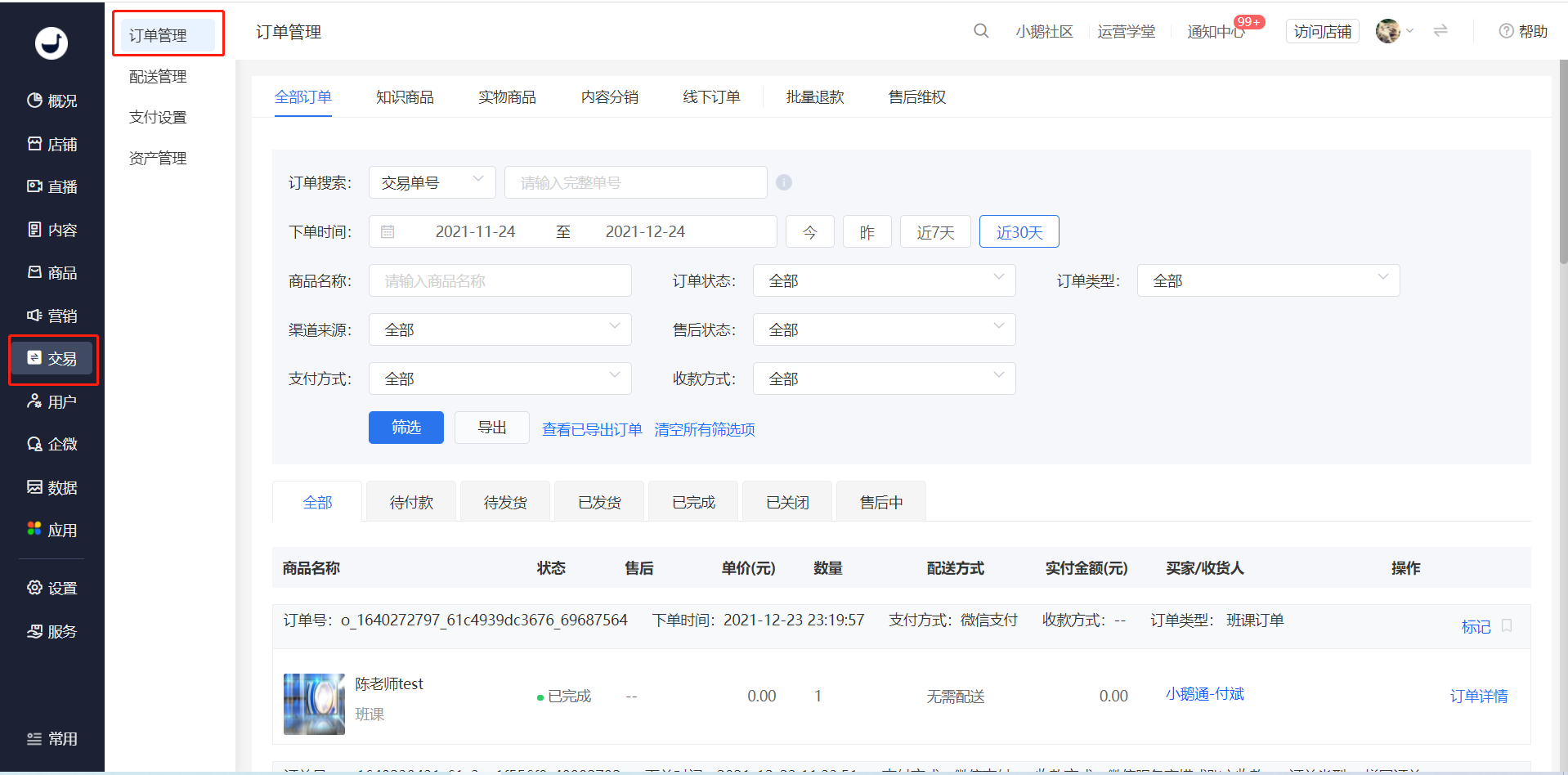The width and height of the screenshot is (1568, 775).
Task: Switch to the 知识商品 tab
Action: click(405, 97)
